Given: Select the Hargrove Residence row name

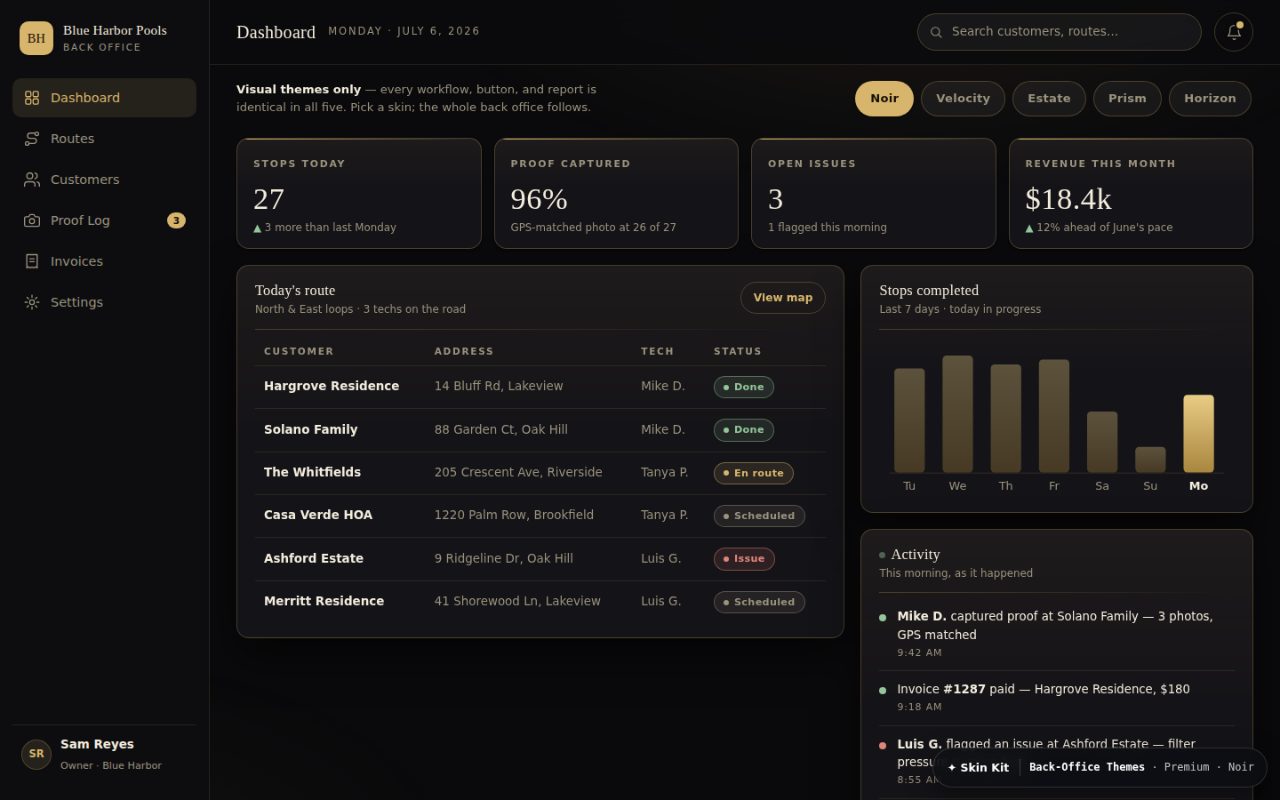Looking at the screenshot, I should click(331, 386).
